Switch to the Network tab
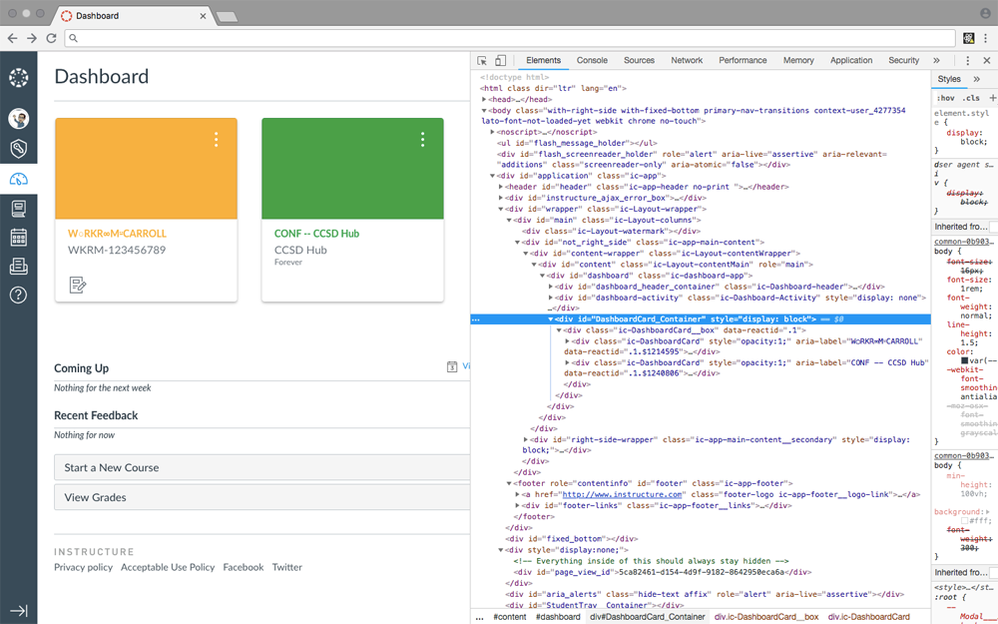Image resolution: width=998 pixels, height=624 pixels. [x=687, y=60]
